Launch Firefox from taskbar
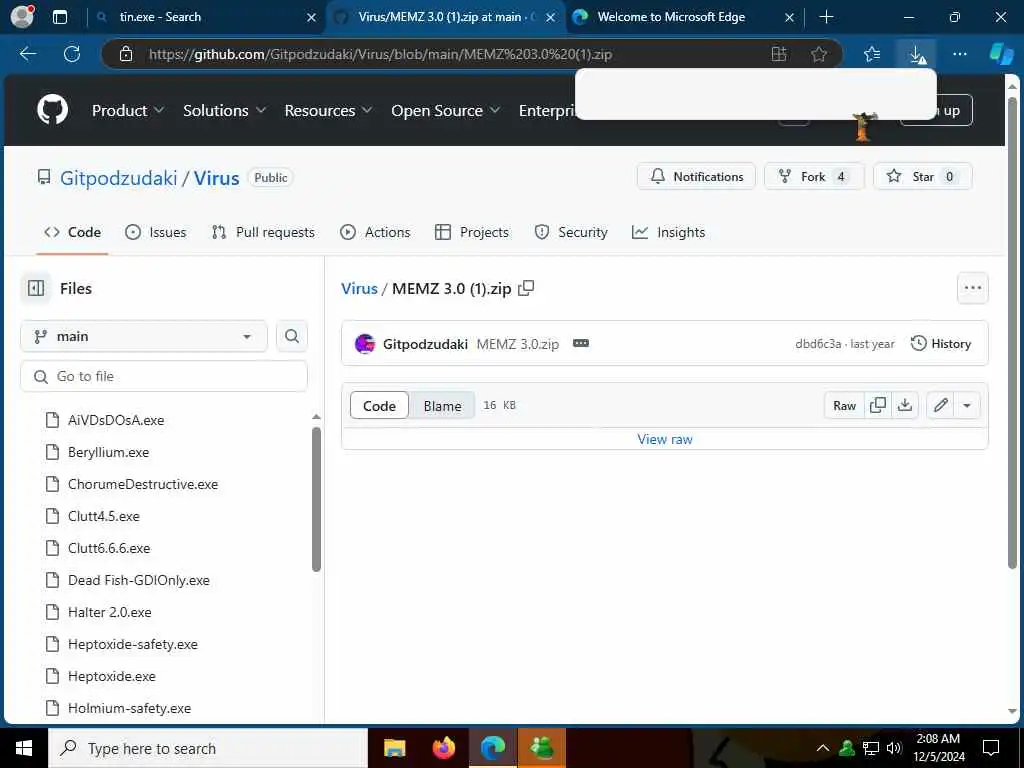Screen dimensions: 1024x768 click(x=444, y=748)
